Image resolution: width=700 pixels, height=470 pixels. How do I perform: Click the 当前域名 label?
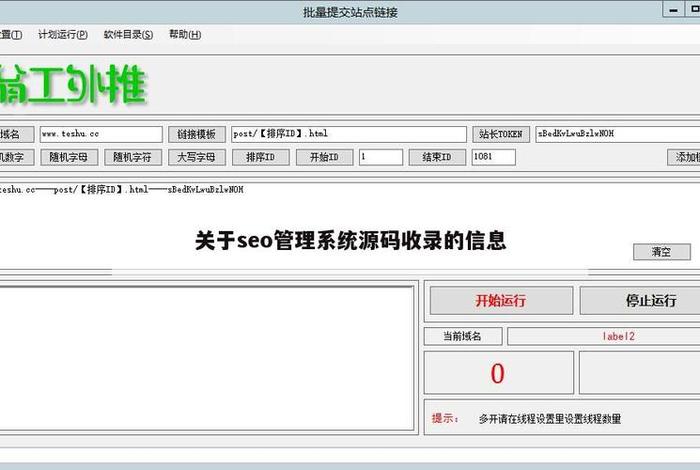463,336
